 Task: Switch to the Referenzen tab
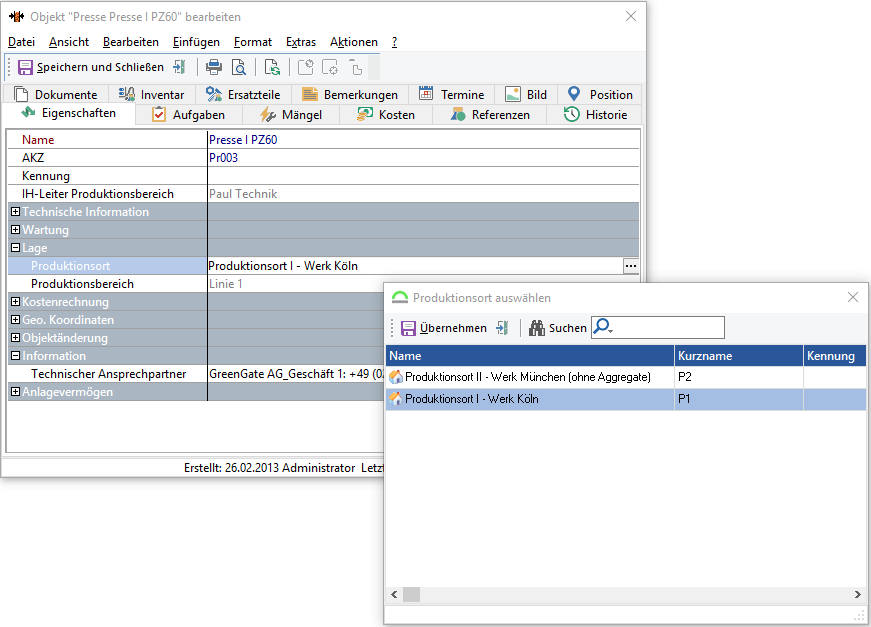point(490,115)
